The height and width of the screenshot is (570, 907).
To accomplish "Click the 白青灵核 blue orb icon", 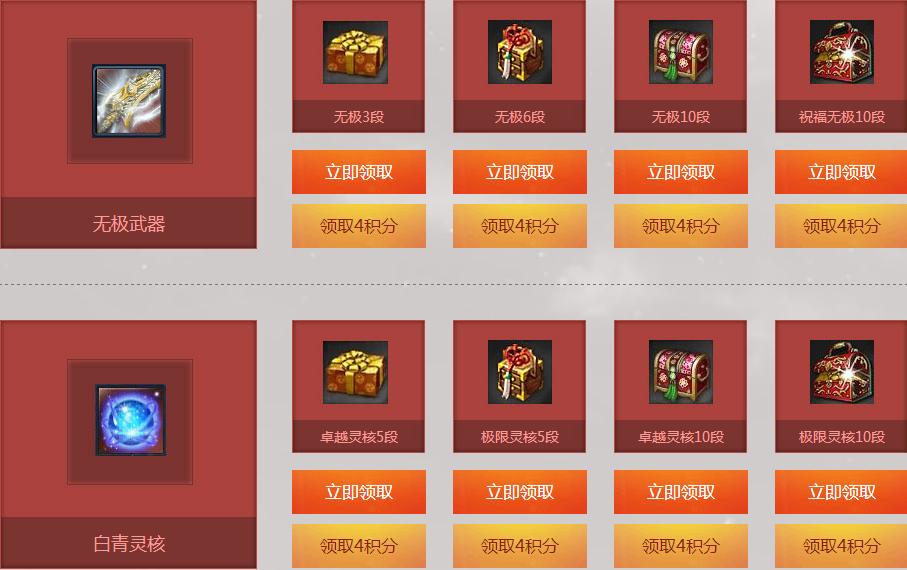I will point(130,420).
